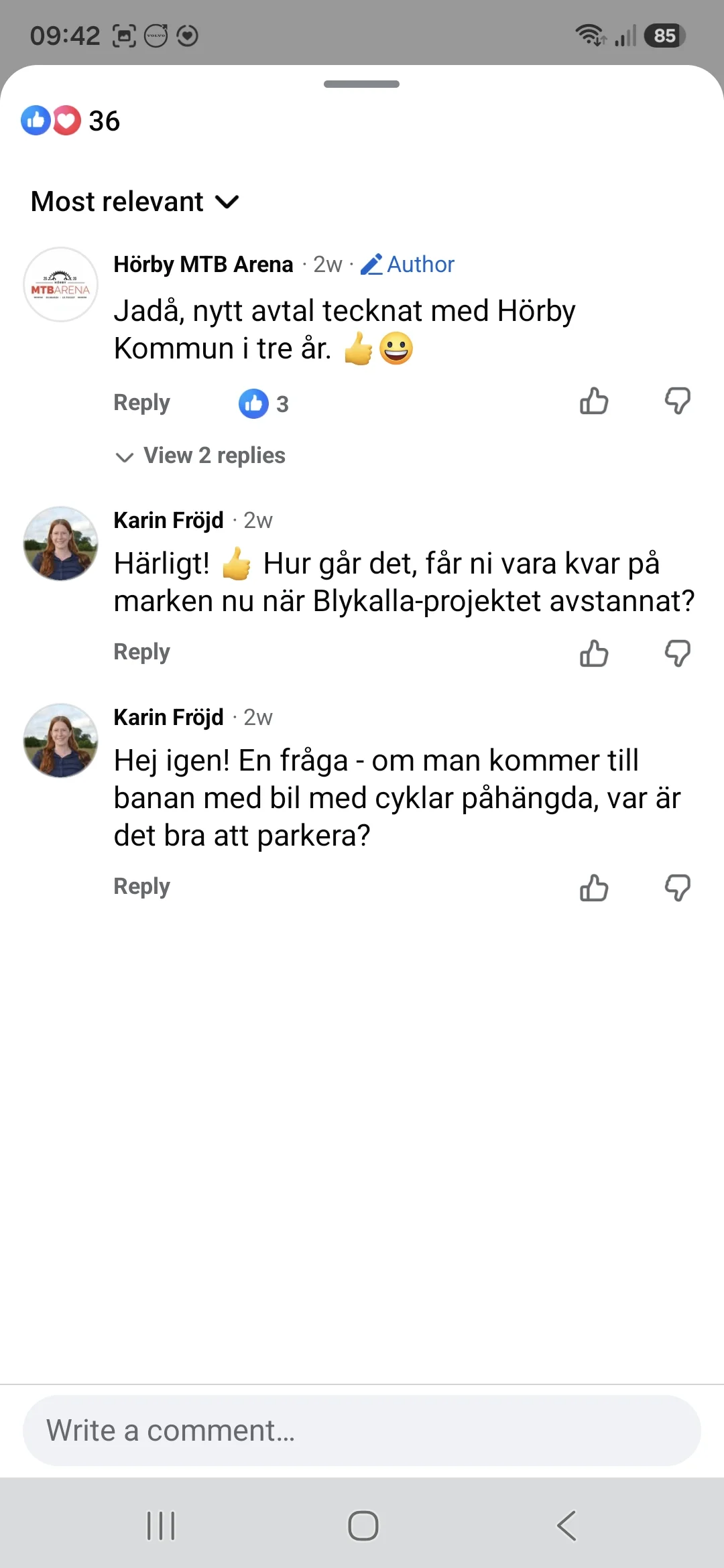Open Karin Fröjd's name on first comment

pyautogui.click(x=168, y=520)
